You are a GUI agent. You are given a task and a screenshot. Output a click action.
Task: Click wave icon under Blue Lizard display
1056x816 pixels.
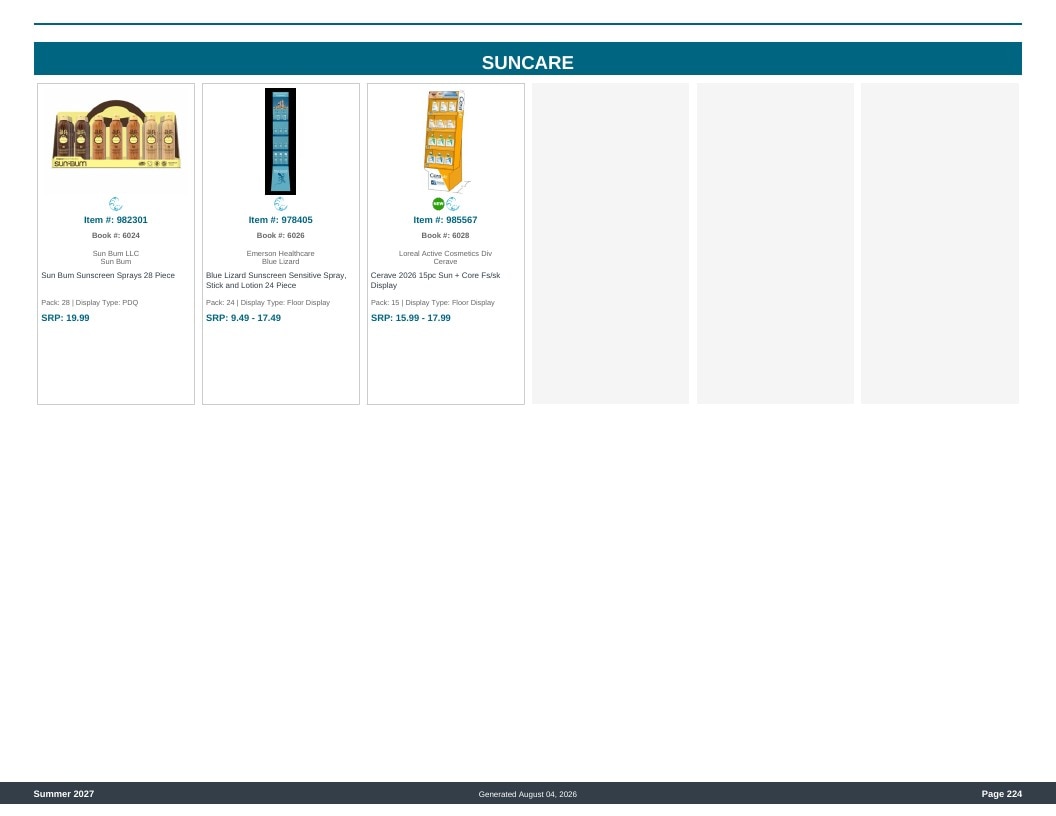pyautogui.click(x=281, y=204)
